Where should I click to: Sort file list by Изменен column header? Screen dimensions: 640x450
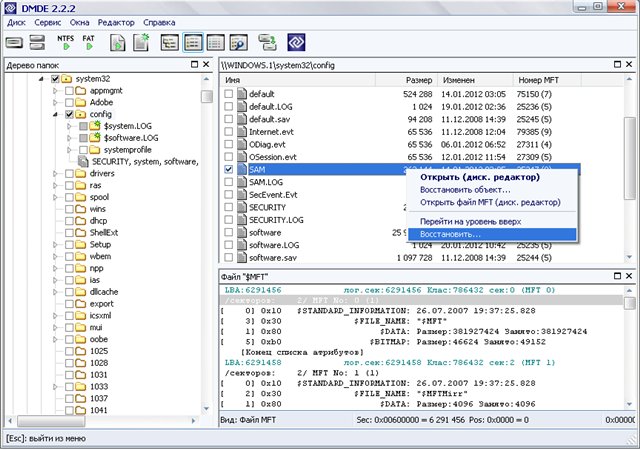pyautogui.click(x=475, y=80)
